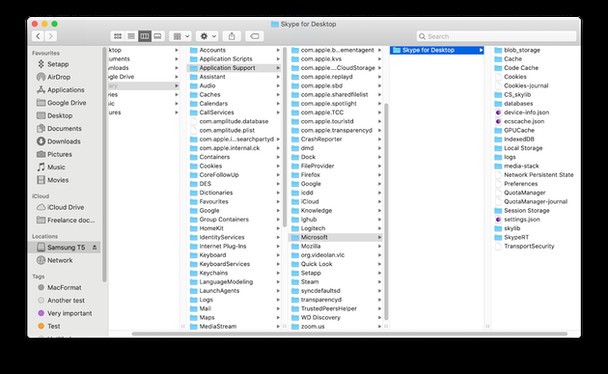
Task: Toggle column view button
Action: click(x=145, y=36)
